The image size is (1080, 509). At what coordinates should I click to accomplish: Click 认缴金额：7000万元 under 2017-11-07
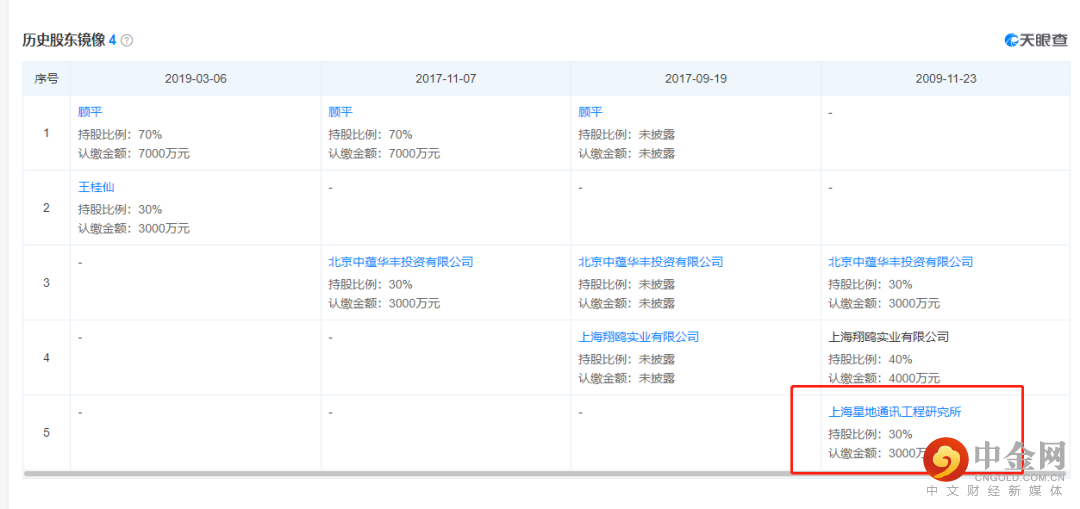tap(384, 154)
